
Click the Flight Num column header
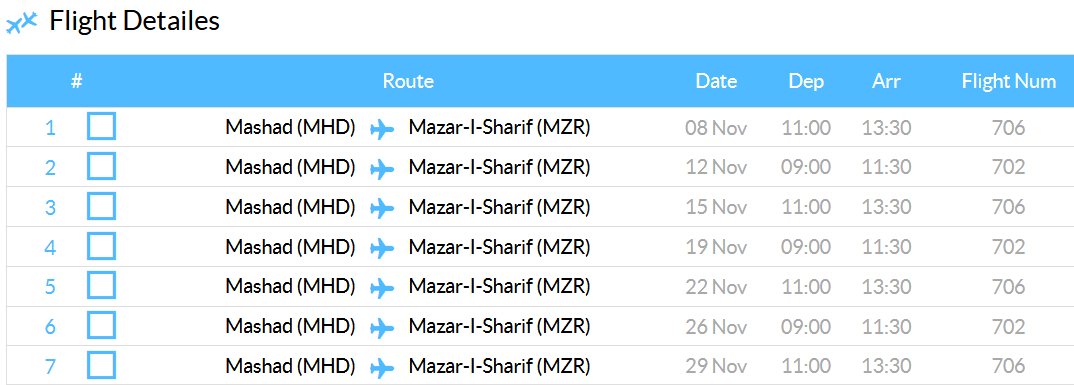tap(1009, 81)
